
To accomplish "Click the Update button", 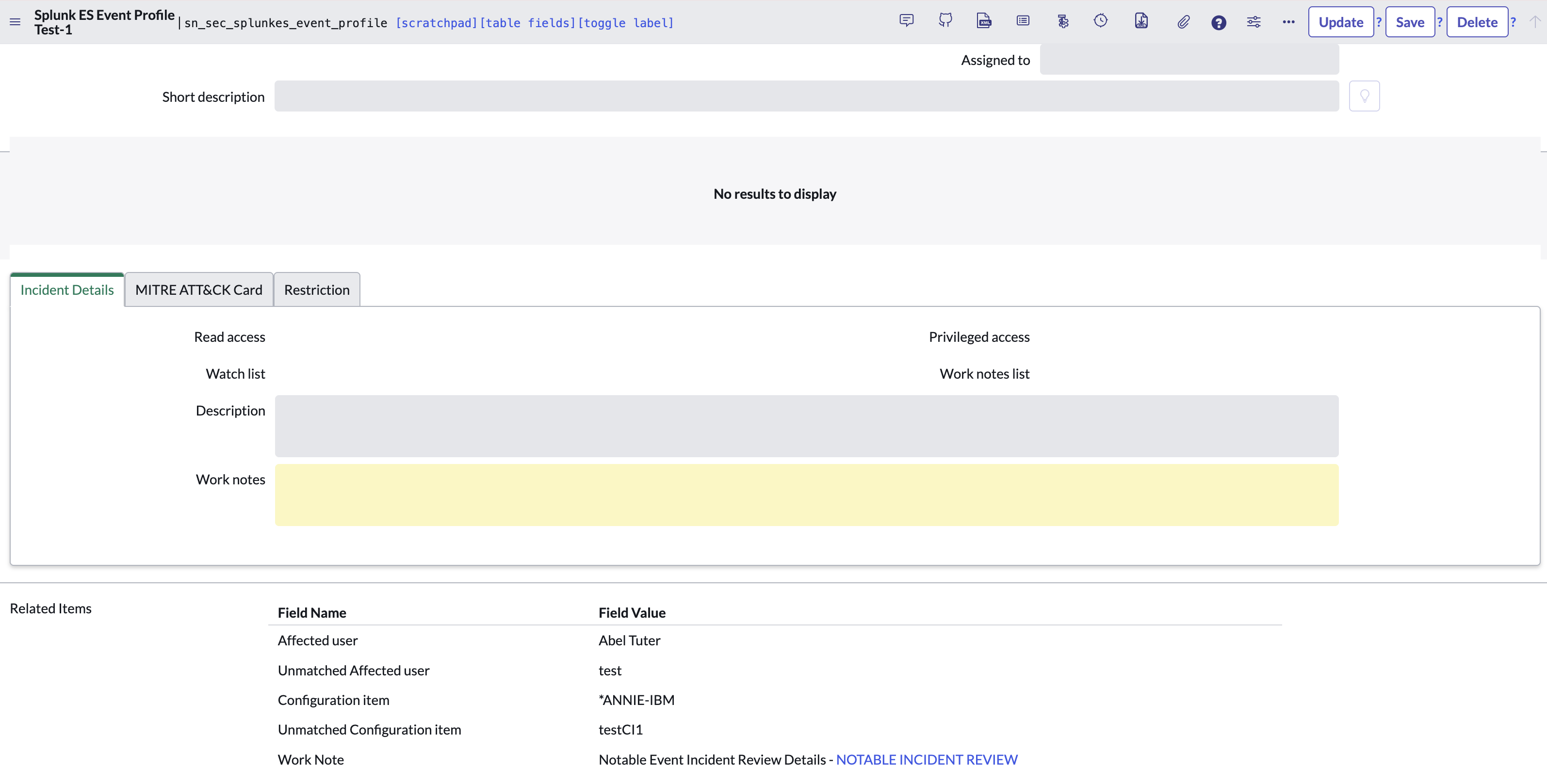I will coord(1340,22).
